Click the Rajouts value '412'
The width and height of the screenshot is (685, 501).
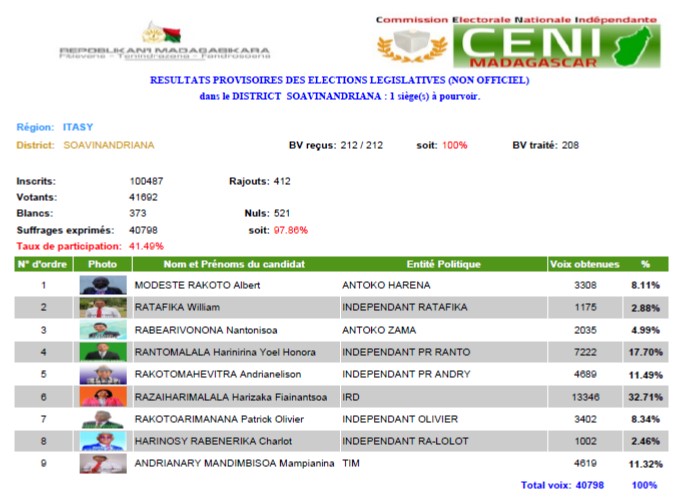[x=282, y=181]
